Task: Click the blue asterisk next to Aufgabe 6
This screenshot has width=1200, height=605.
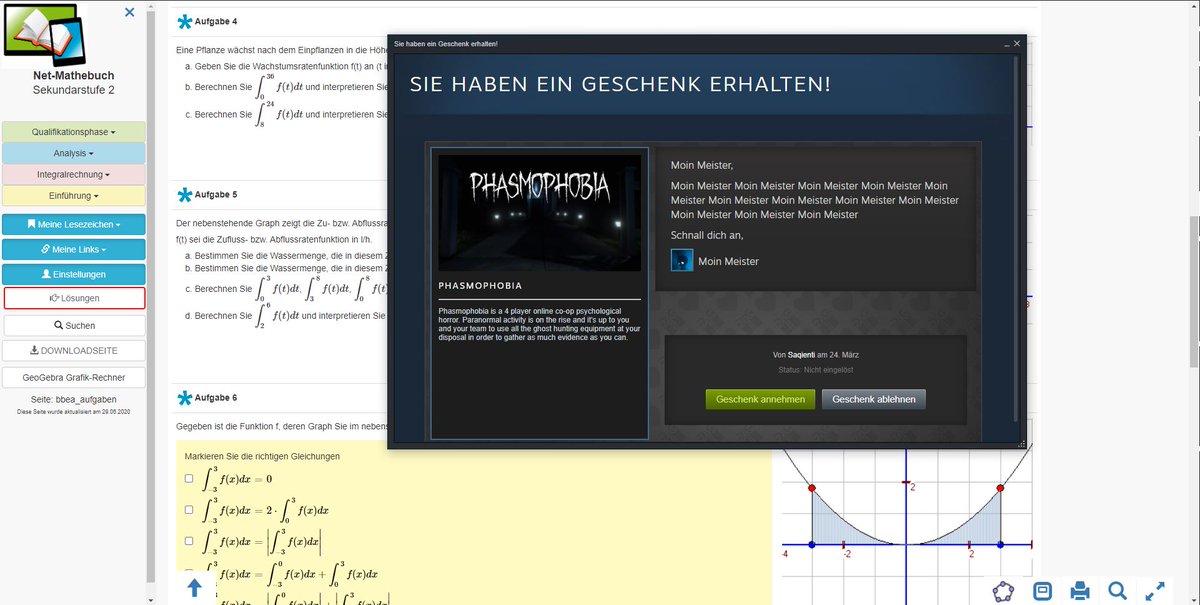Action: click(x=184, y=398)
